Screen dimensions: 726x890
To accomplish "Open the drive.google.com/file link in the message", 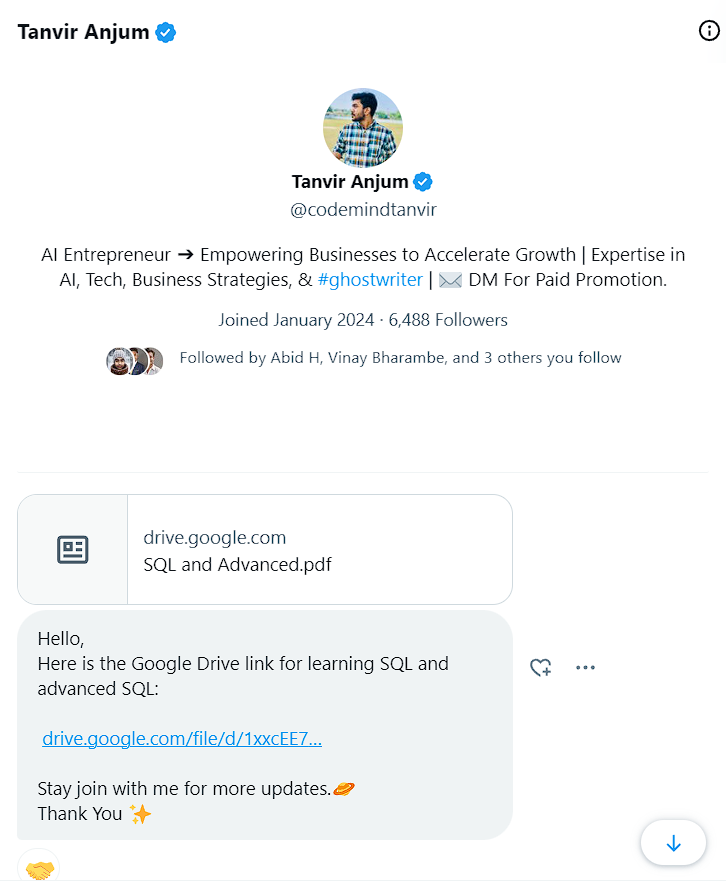I will (x=182, y=739).
